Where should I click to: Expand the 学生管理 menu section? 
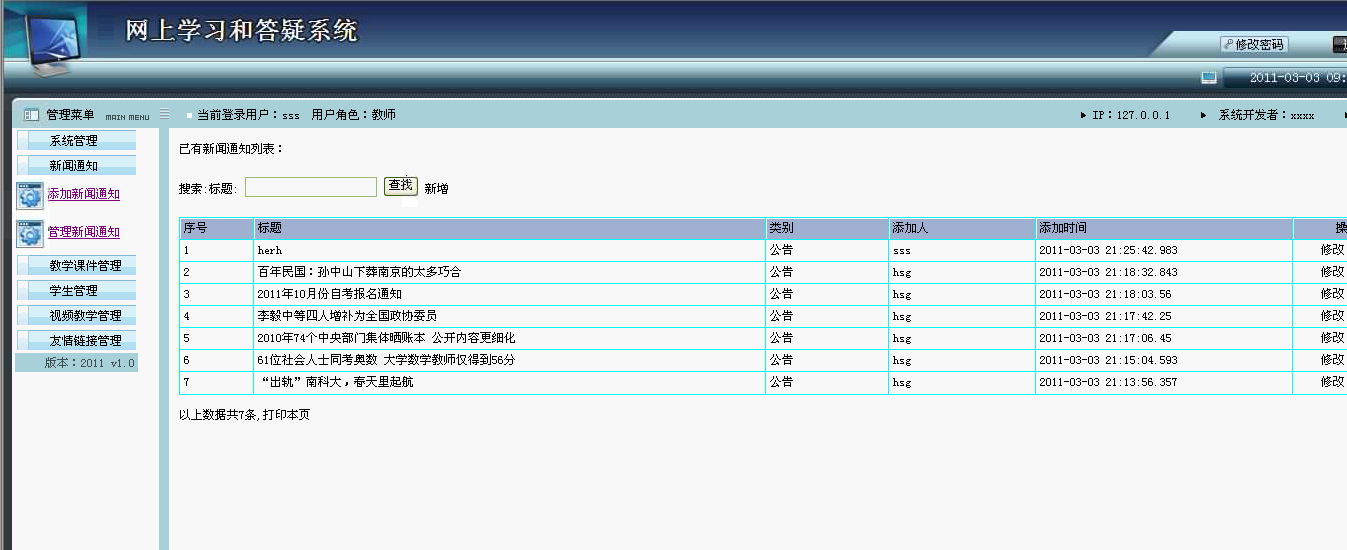(76, 291)
